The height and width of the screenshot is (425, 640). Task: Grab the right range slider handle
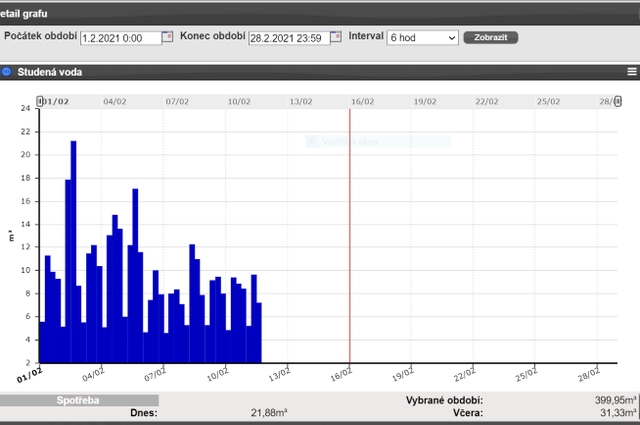coord(618,101)
